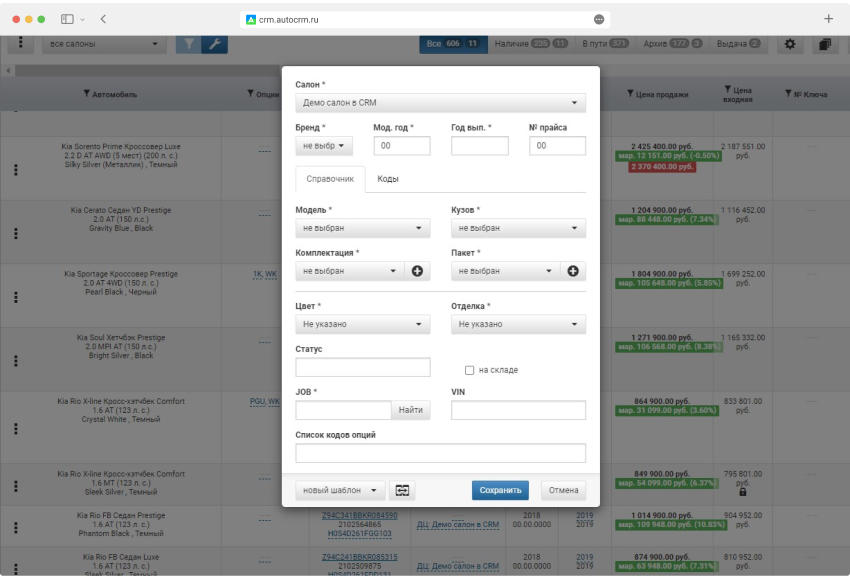Switch to the Коды tab
Viewport: 850px width, 578px height.
click(x=388, y=179)
